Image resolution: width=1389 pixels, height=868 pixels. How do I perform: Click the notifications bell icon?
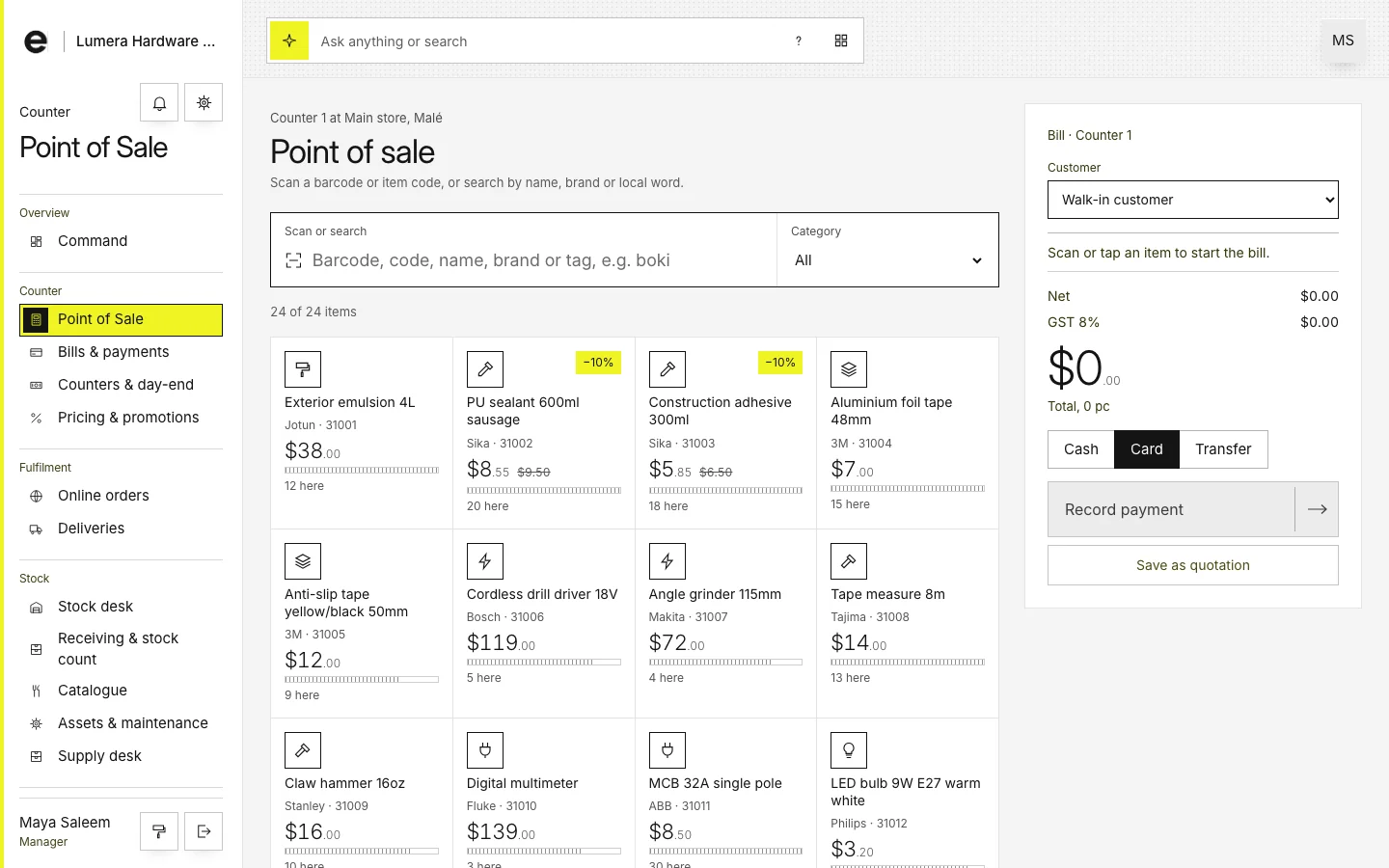point(159,102)
